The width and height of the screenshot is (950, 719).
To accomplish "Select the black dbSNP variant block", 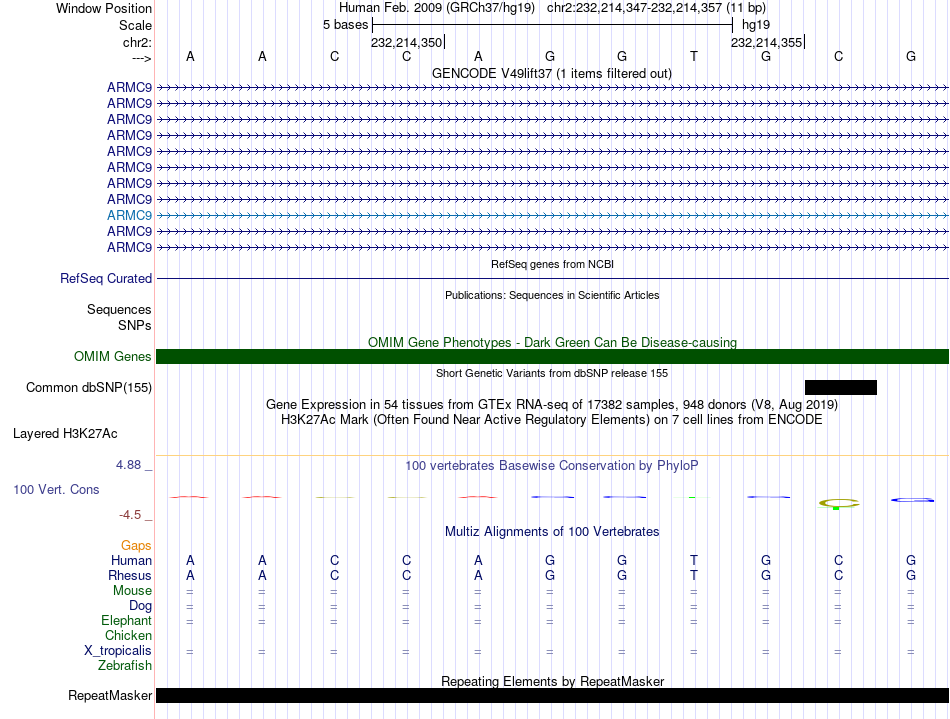I will [840, 388].
